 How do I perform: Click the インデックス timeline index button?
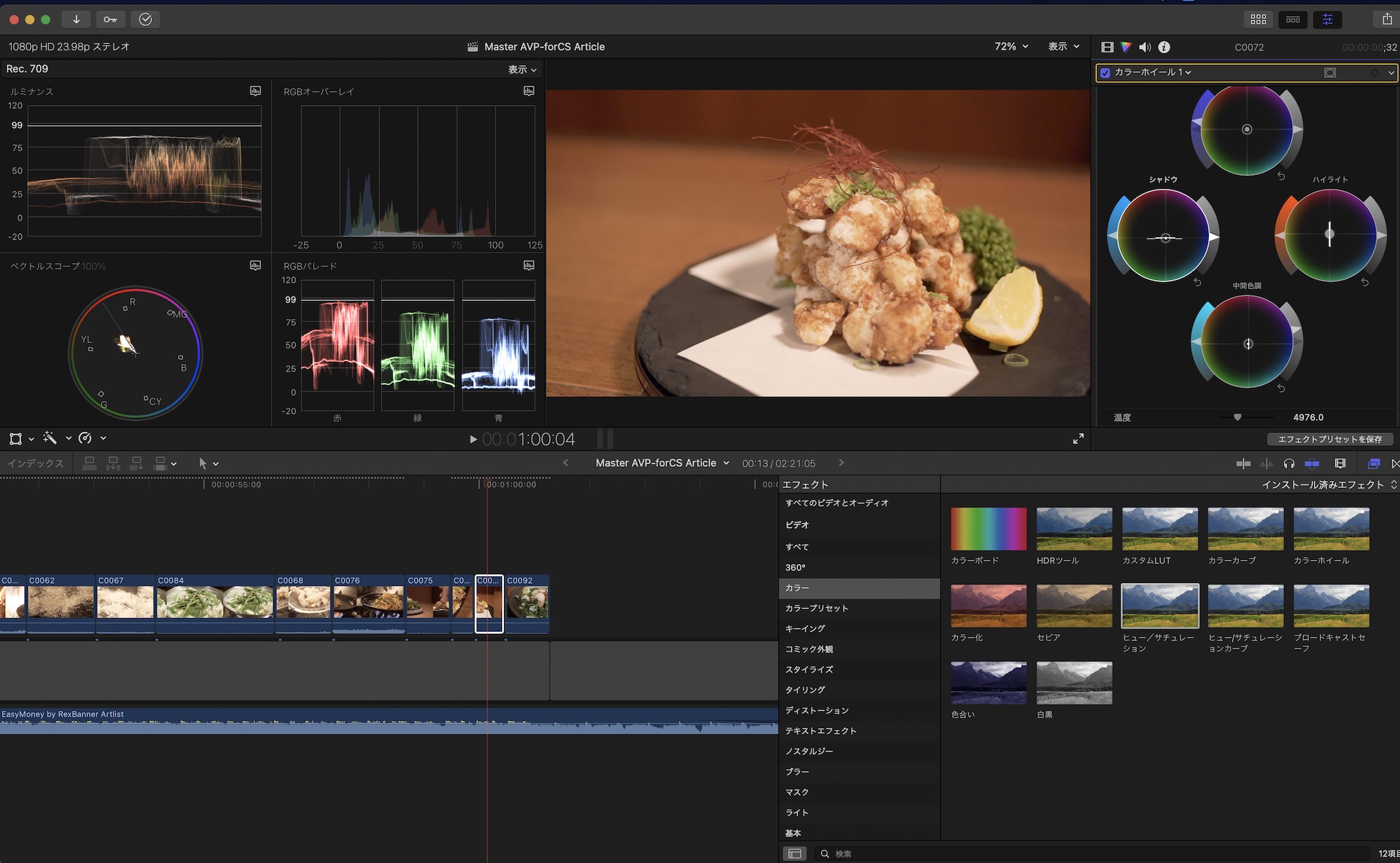click(x=35, y=463)
